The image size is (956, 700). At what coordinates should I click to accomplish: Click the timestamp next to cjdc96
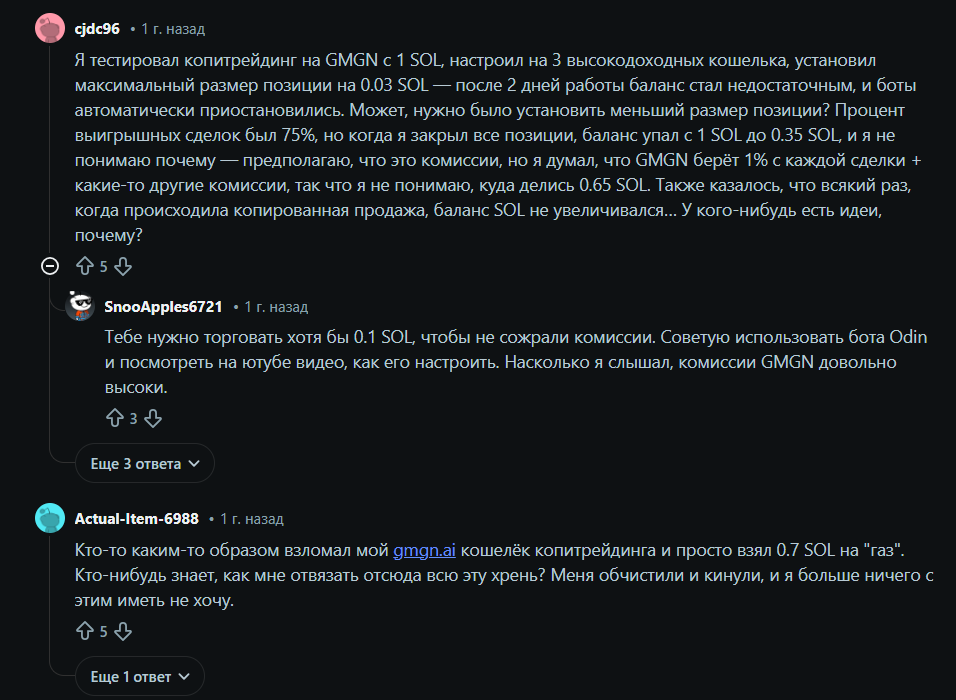pos(173,29)
